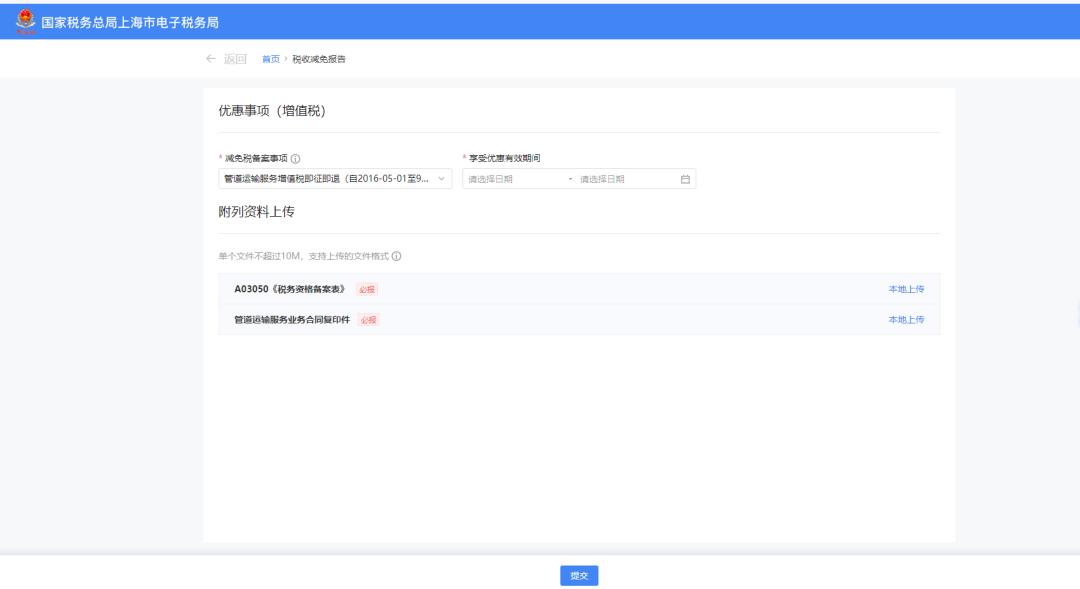Image resolution: width=1080 pixels, height=589 pixels.
Task: Go to 首页 via breadcrumb
Action: (270, 59)
